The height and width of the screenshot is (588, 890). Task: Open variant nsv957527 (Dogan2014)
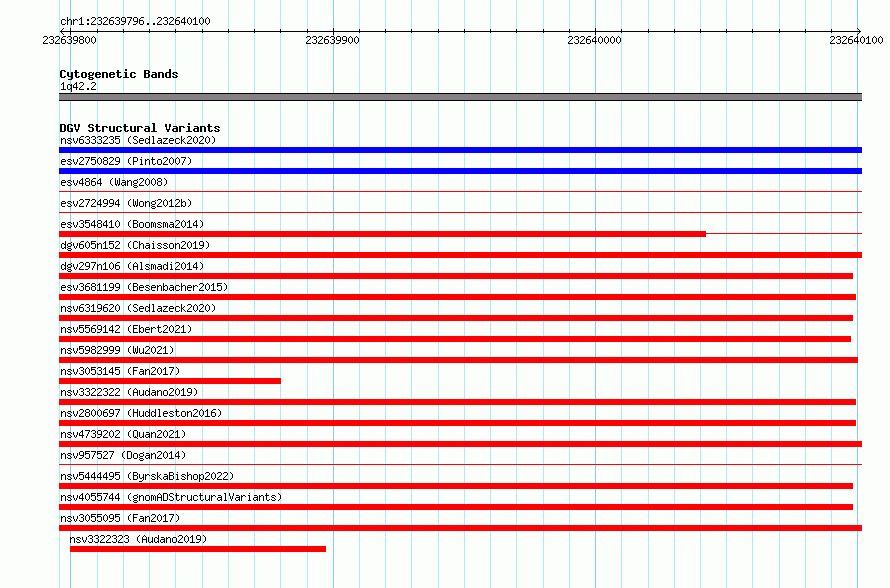coord(123,455)
